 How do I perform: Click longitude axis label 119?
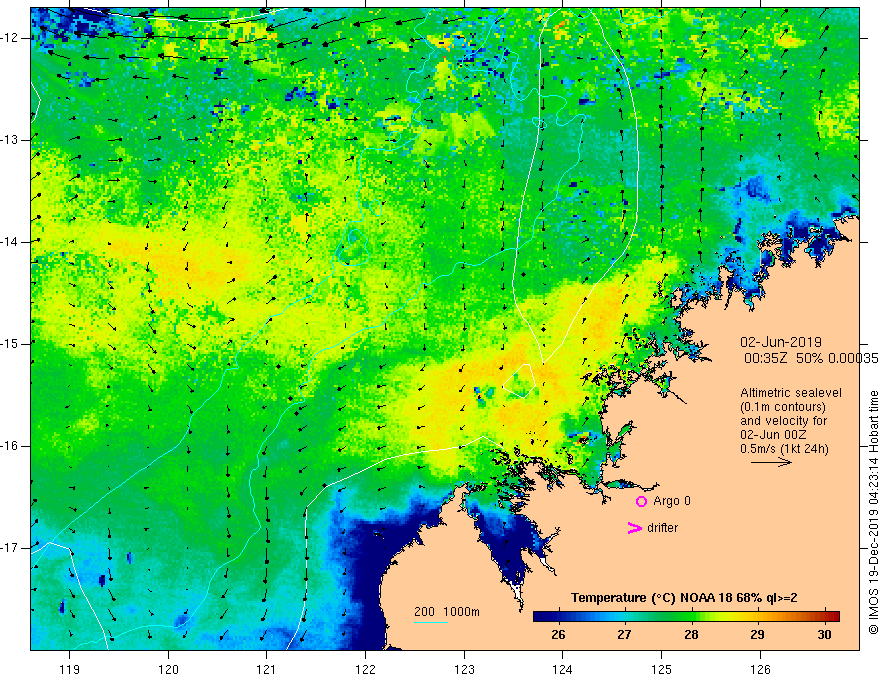(70, 669)
